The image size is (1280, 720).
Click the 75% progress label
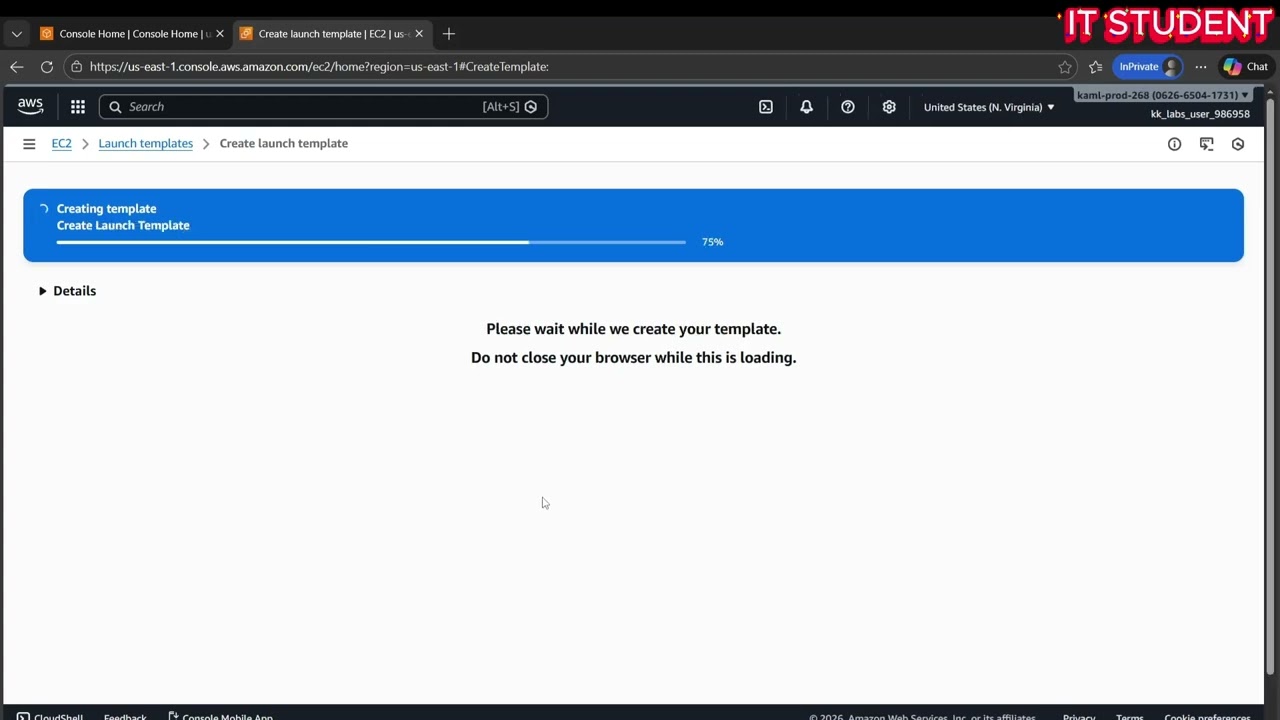(x=712, y=242)
